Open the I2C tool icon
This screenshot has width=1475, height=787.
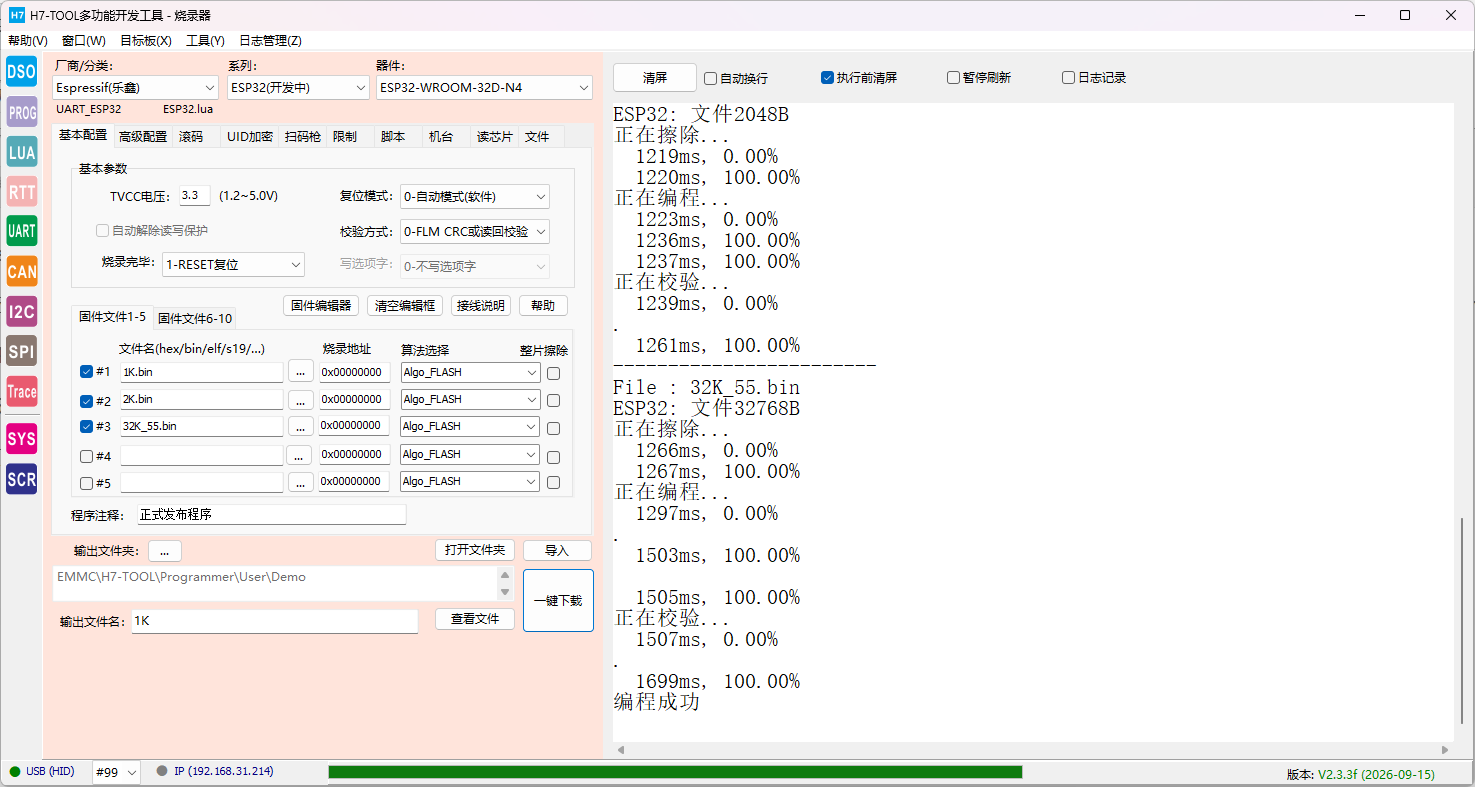pos(22,311)
